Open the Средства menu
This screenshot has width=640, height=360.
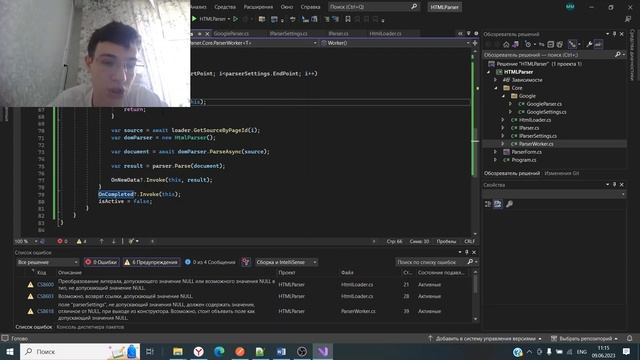click(225, 7)
